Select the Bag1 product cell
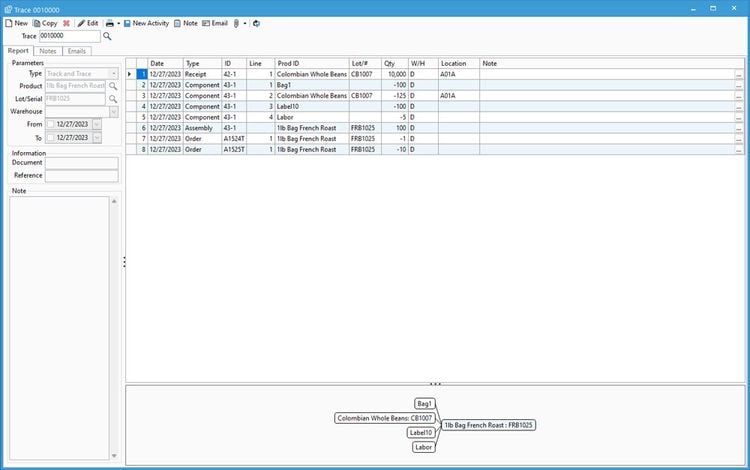The image size is (750, 470). tap(312, 85)
